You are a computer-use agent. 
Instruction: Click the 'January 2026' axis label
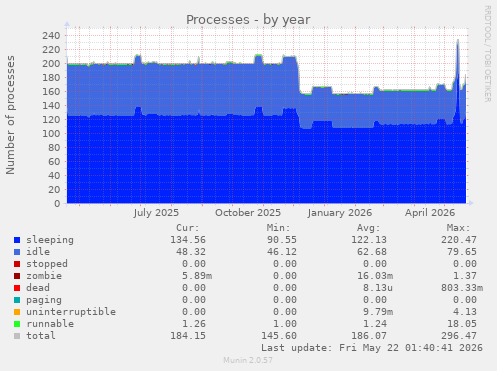point(340,213)
